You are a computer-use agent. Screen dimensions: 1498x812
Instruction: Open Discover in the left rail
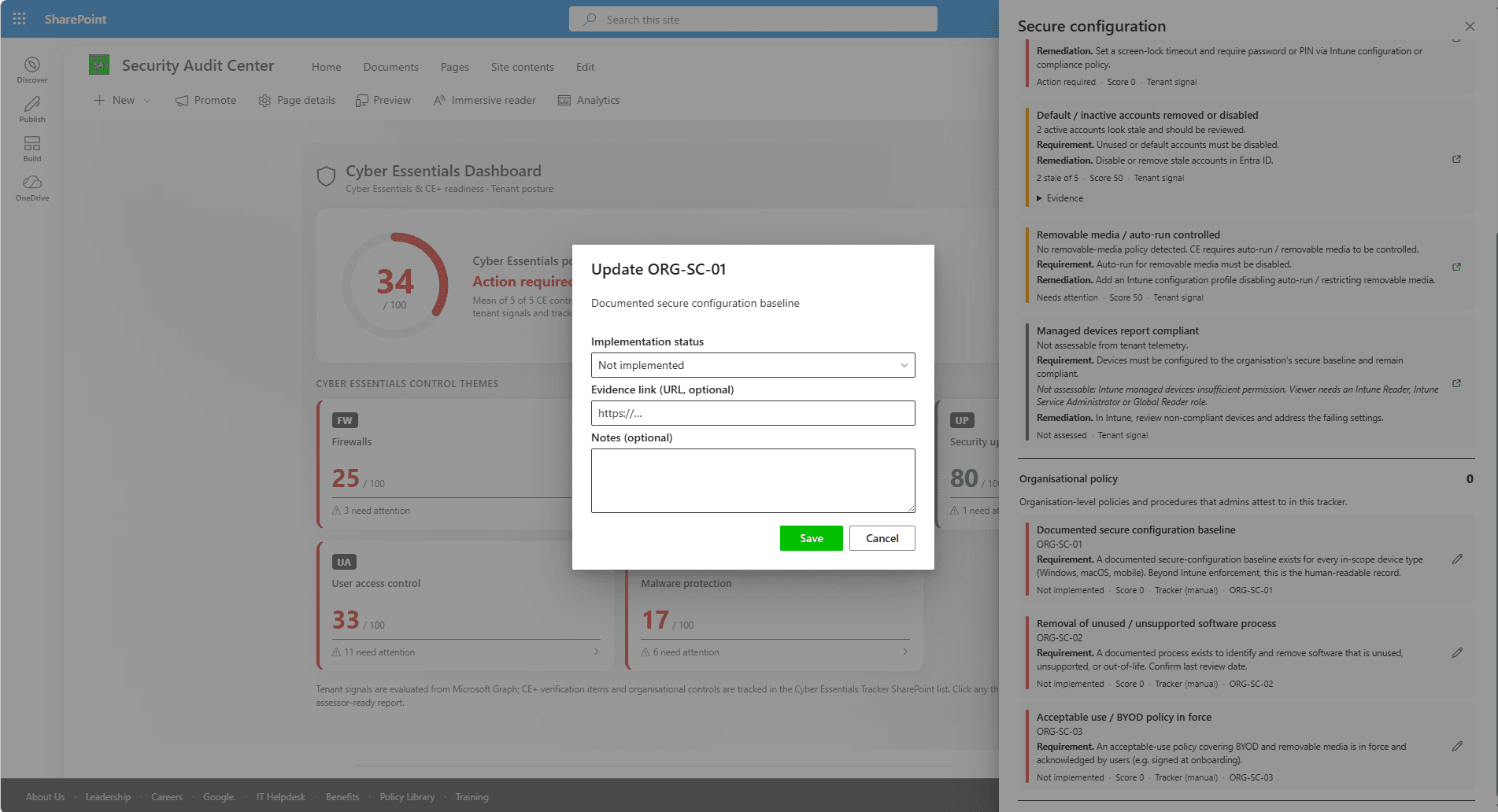tap(32, 70)
